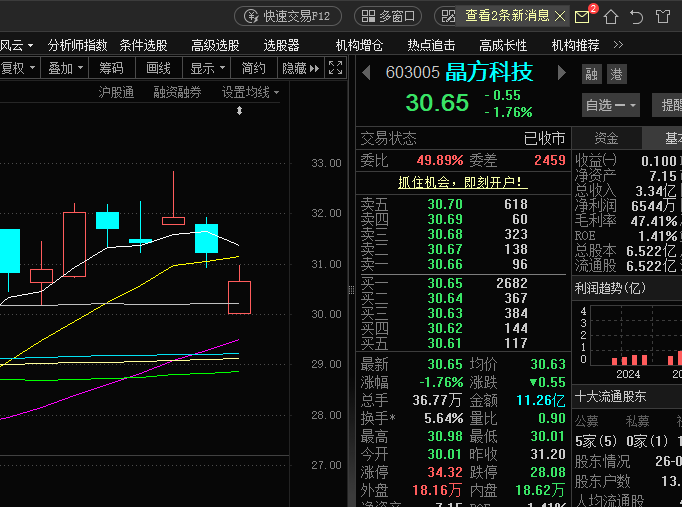Click the undo back arrow icon

tap(636, 17)
